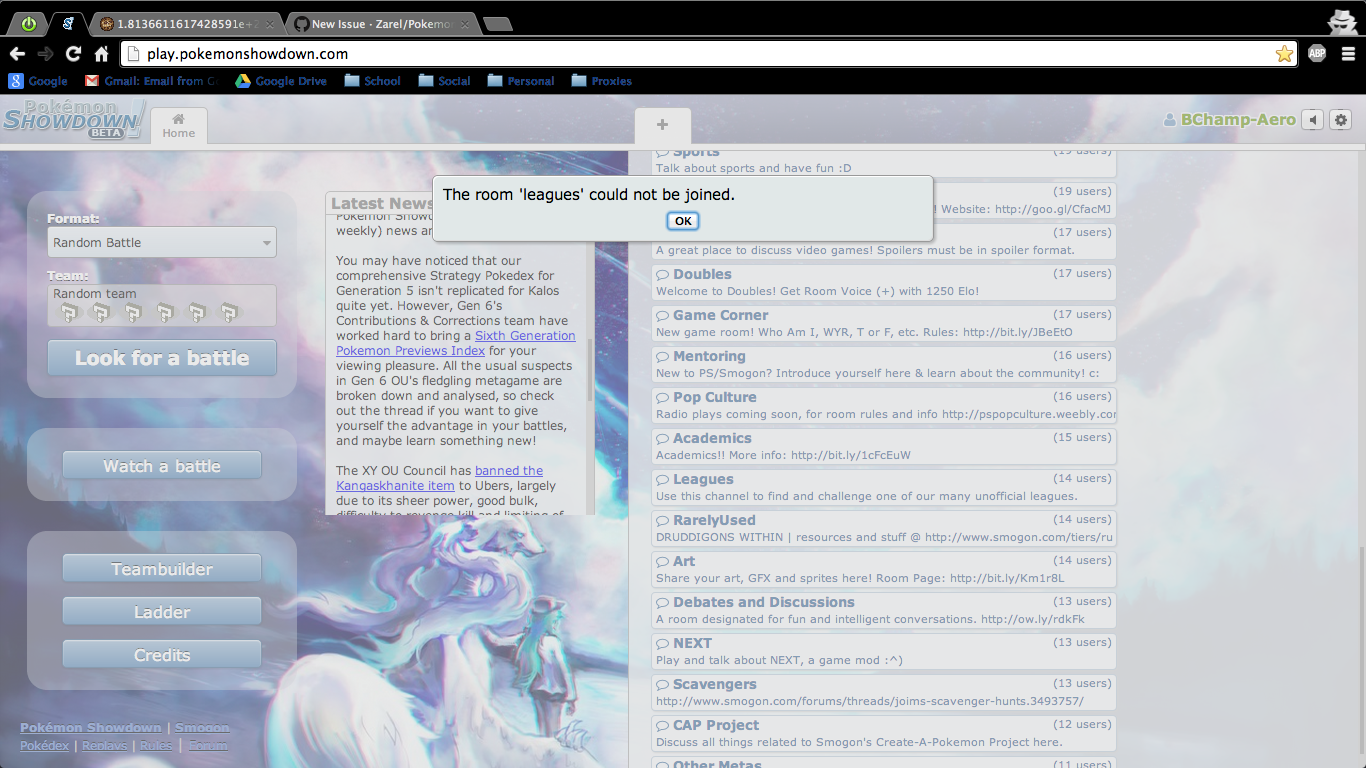Join the Mentoring chat room

pyautogui.click(x=884, y=364)
